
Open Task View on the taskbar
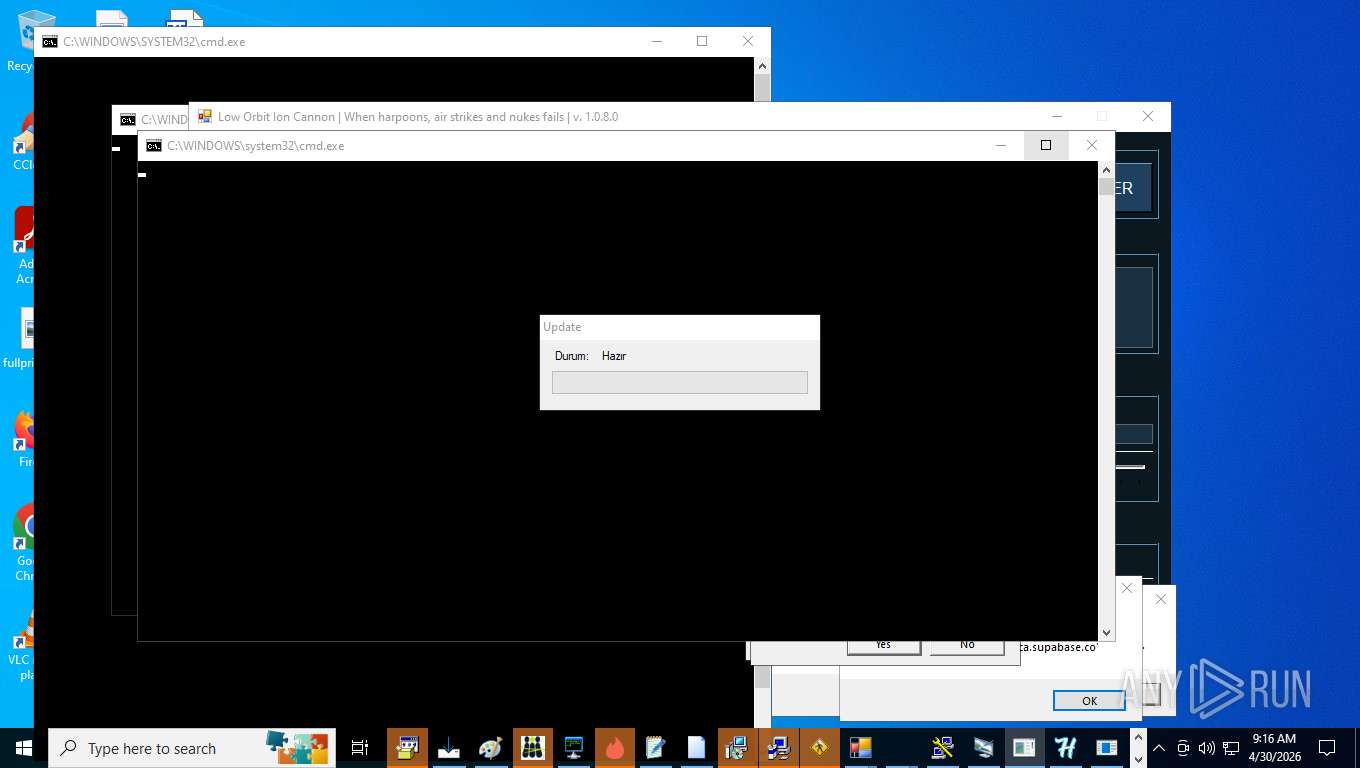click(360, 748)
